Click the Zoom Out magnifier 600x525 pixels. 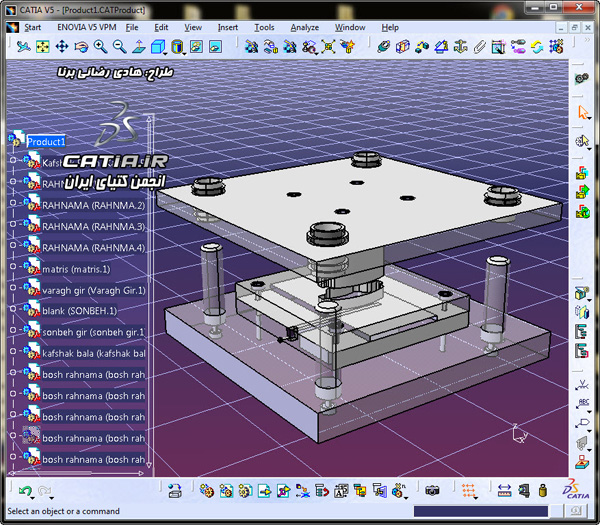point(119,47)
